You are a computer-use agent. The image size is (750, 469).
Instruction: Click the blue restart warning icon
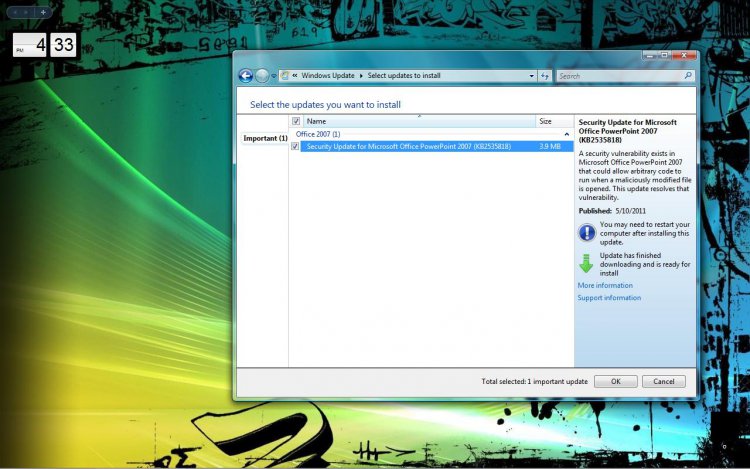click(587, 233)
